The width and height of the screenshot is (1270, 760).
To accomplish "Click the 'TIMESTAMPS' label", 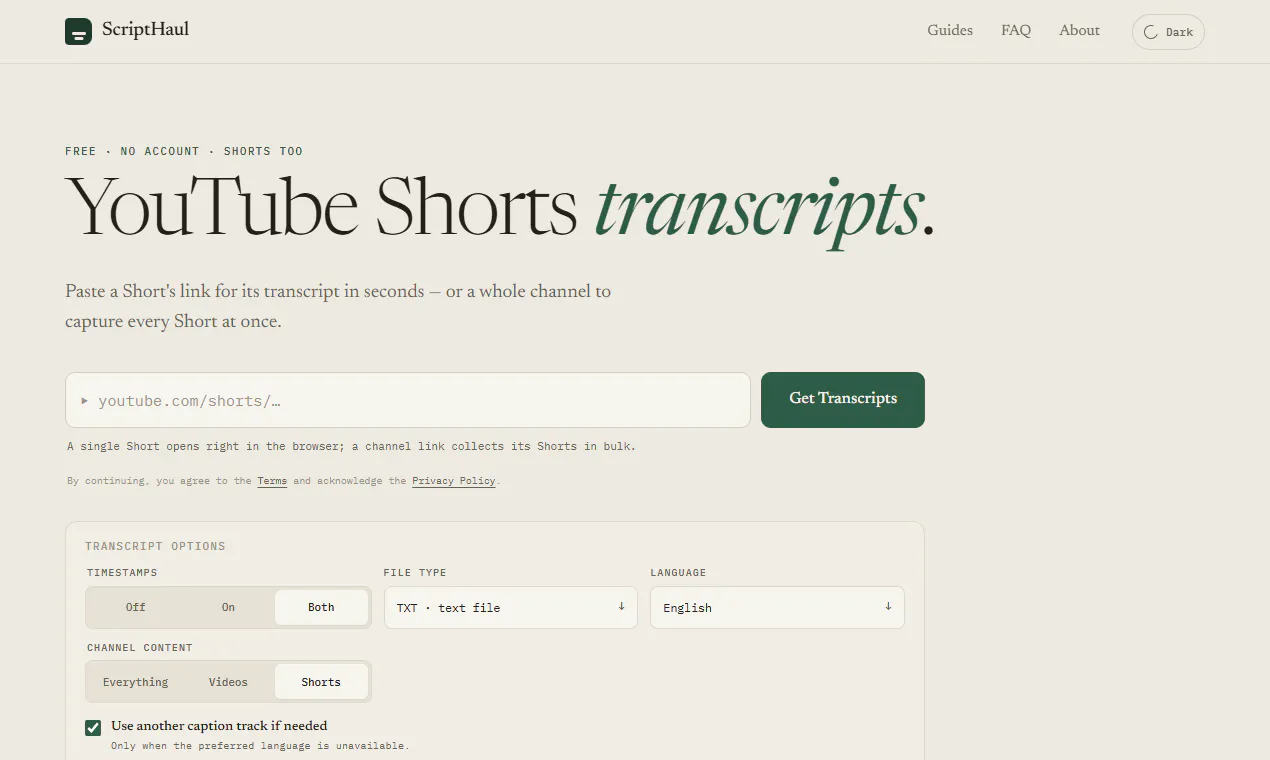I will pyautogui.click(x=122, y=573).
